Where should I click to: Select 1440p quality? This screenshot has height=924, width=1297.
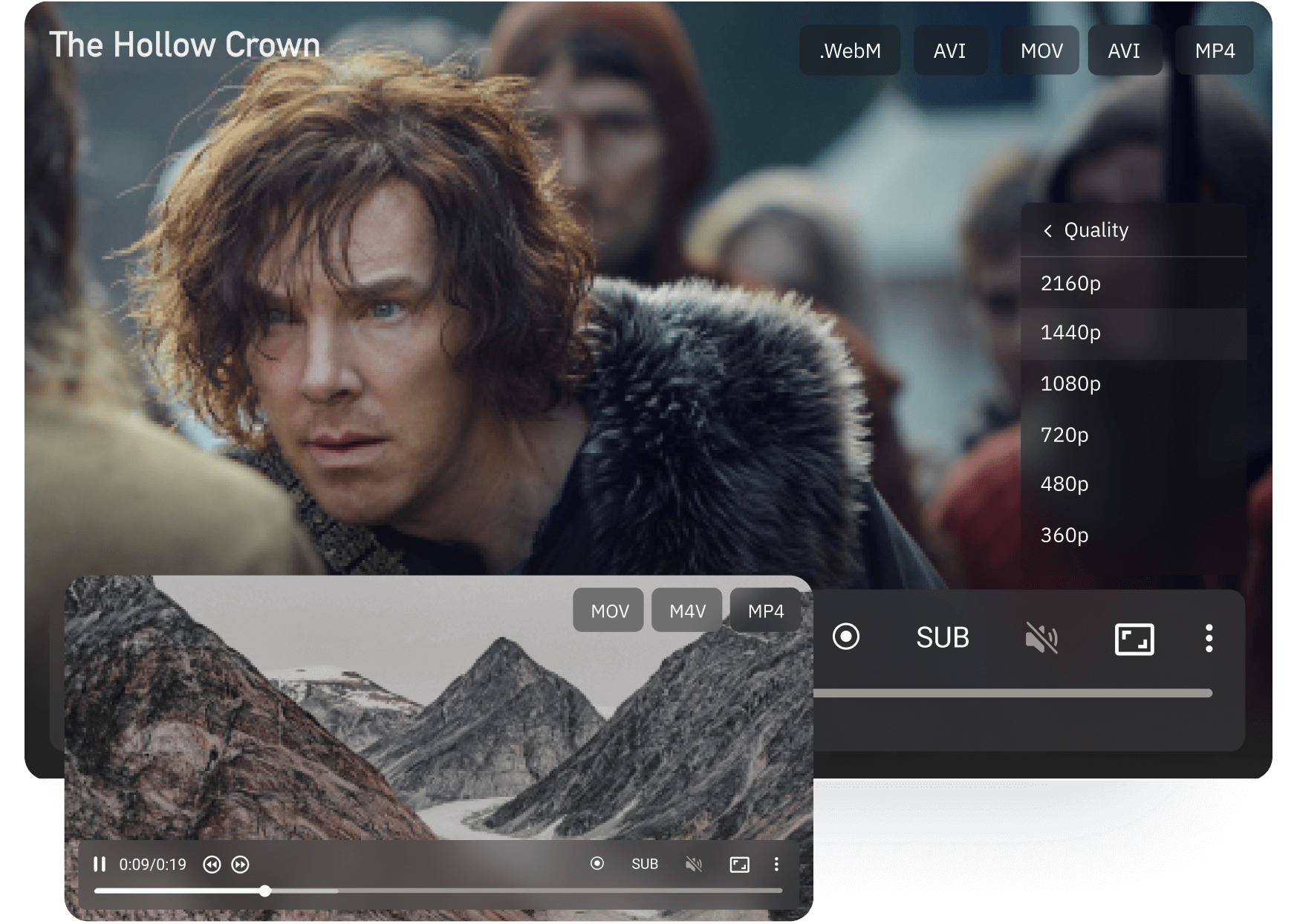(1134, 333)
